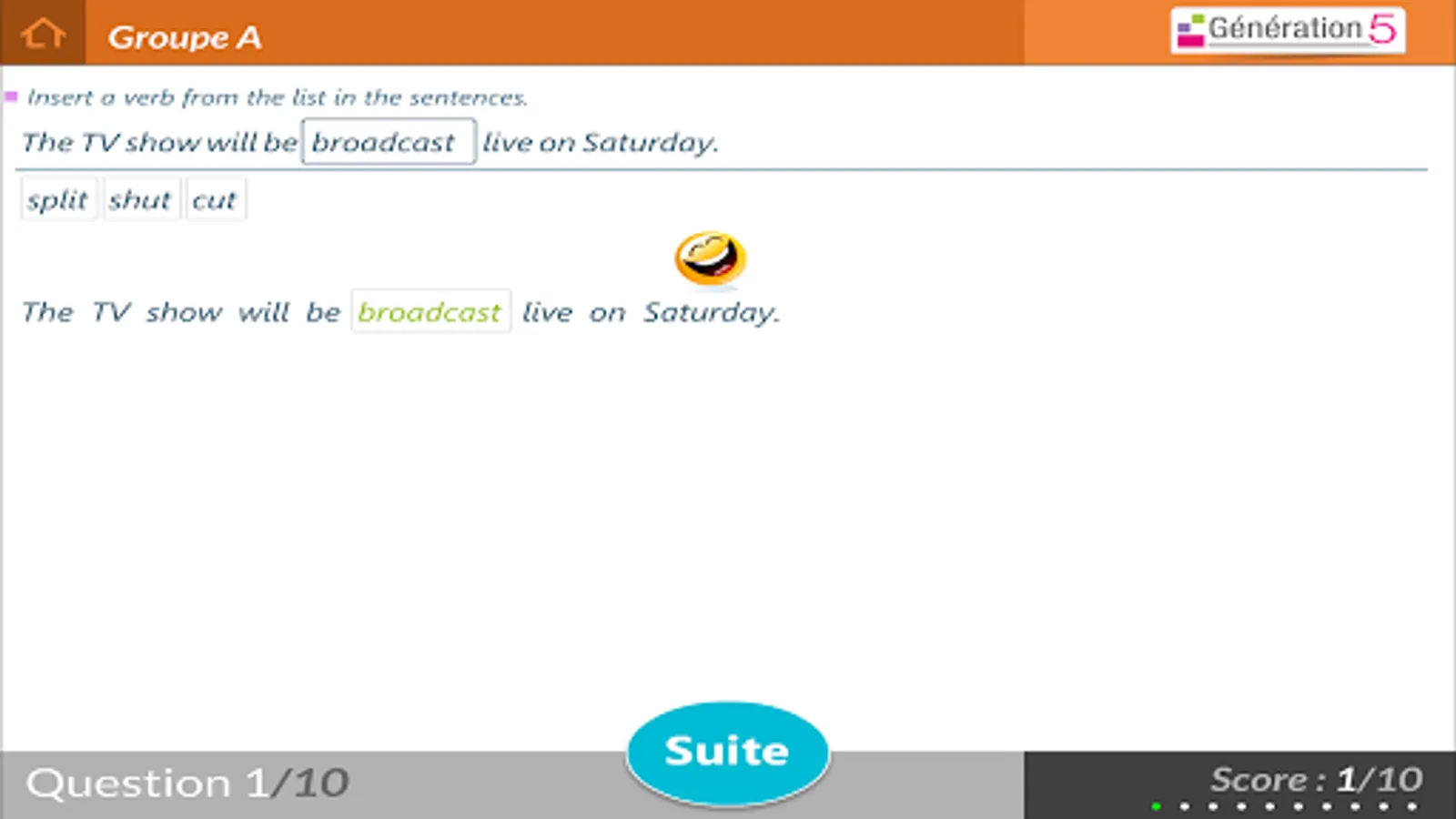Click the second white progress dot
Screen dimensions: 1456x819
pyautogui.click(x=1213, y=805)
